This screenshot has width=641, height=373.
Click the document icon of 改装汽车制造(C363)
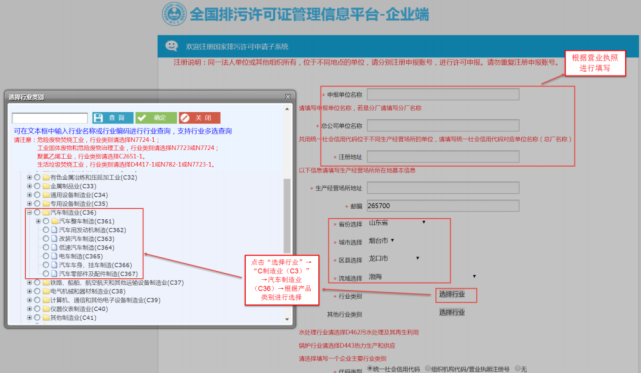54,238
